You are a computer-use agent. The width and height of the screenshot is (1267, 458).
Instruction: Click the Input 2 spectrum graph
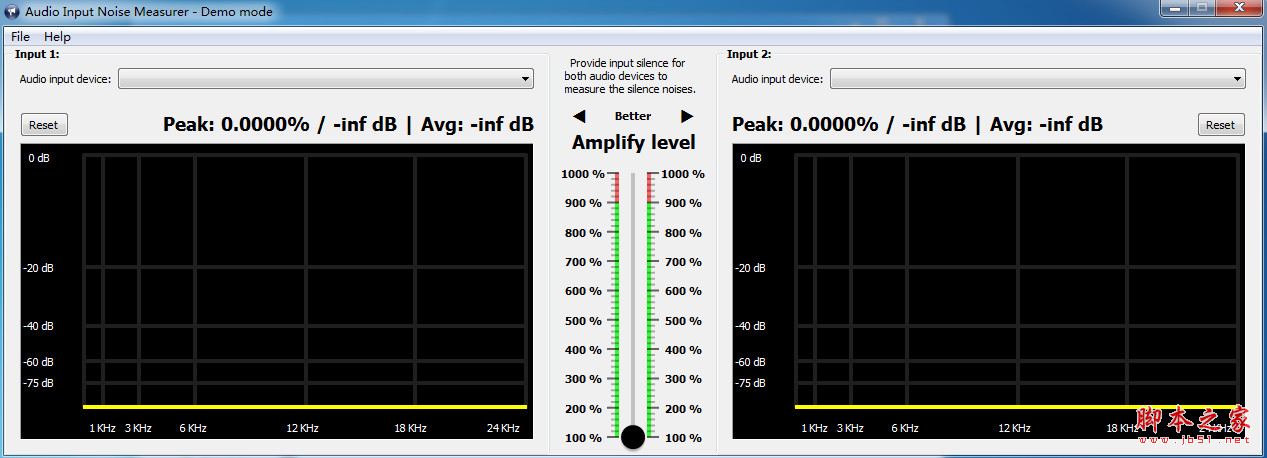988,290
